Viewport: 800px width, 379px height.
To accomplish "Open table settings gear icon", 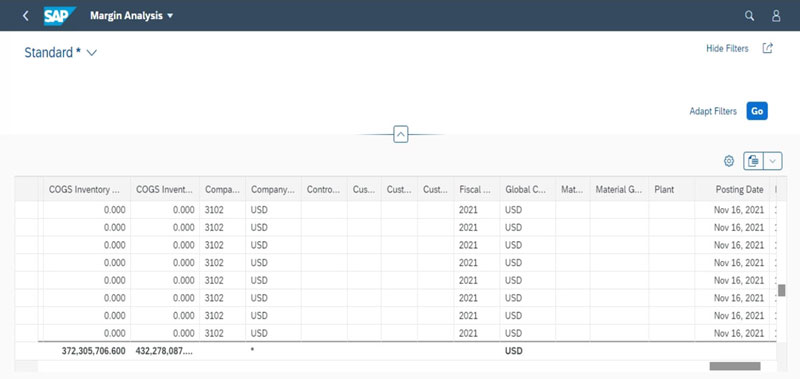I will point(729,161).
